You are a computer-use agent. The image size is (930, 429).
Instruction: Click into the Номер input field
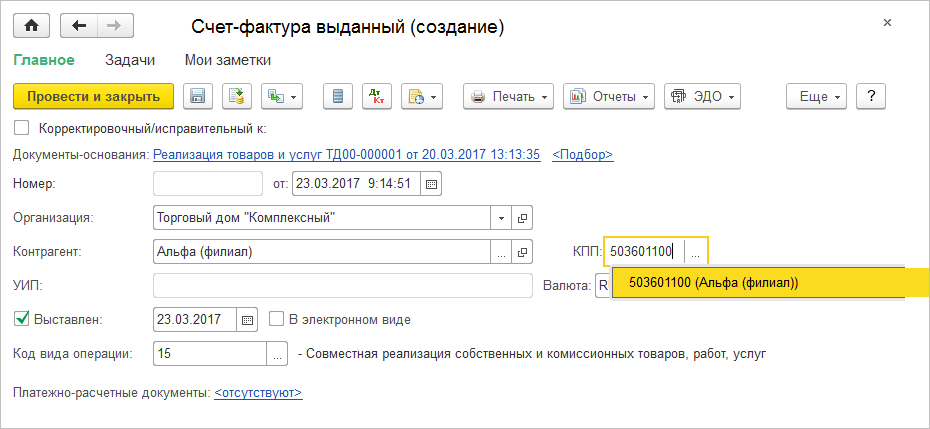tap(208, 183)
